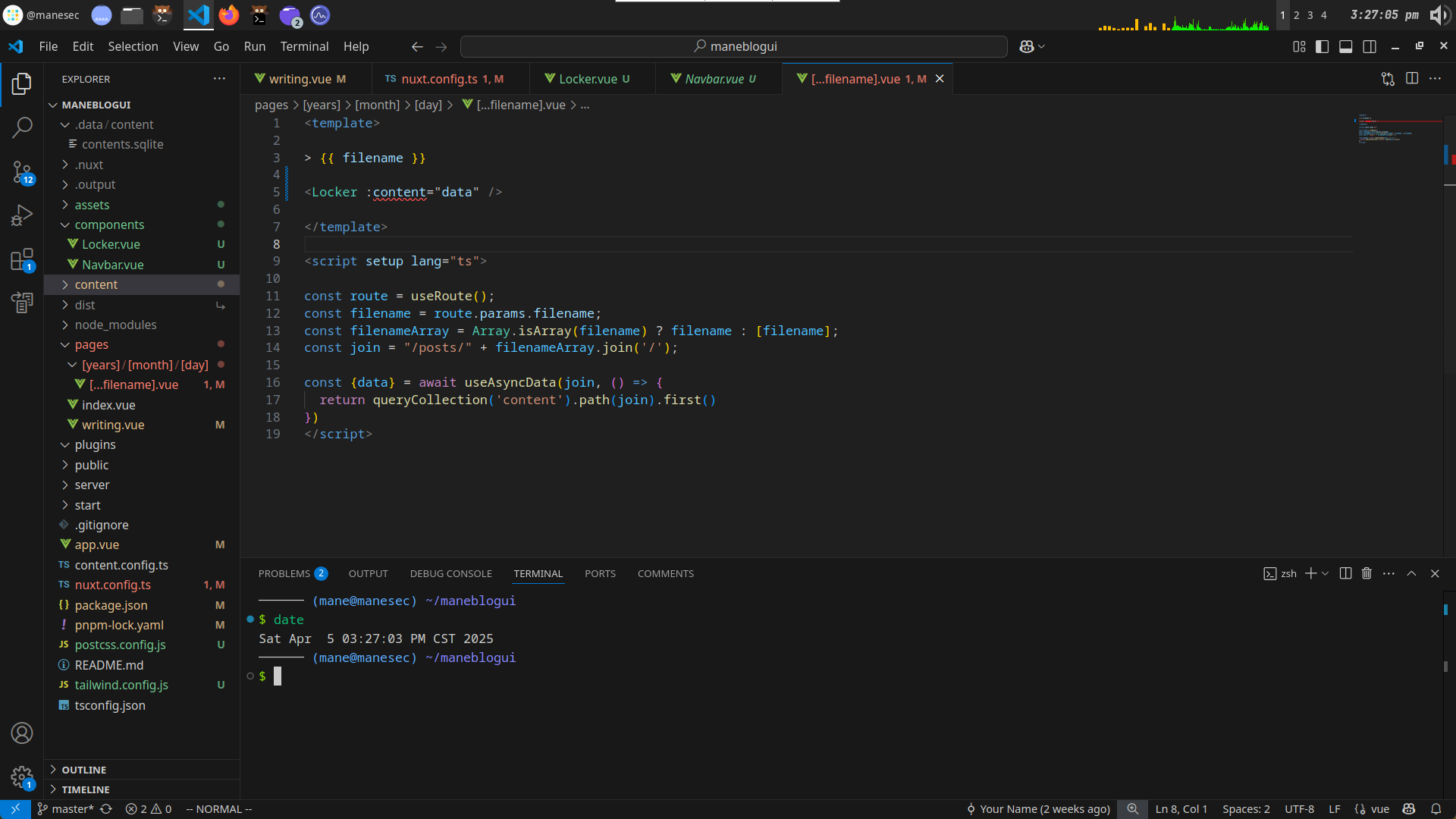Open the Extensions view
1456x819 pixels.
point(22,260)
